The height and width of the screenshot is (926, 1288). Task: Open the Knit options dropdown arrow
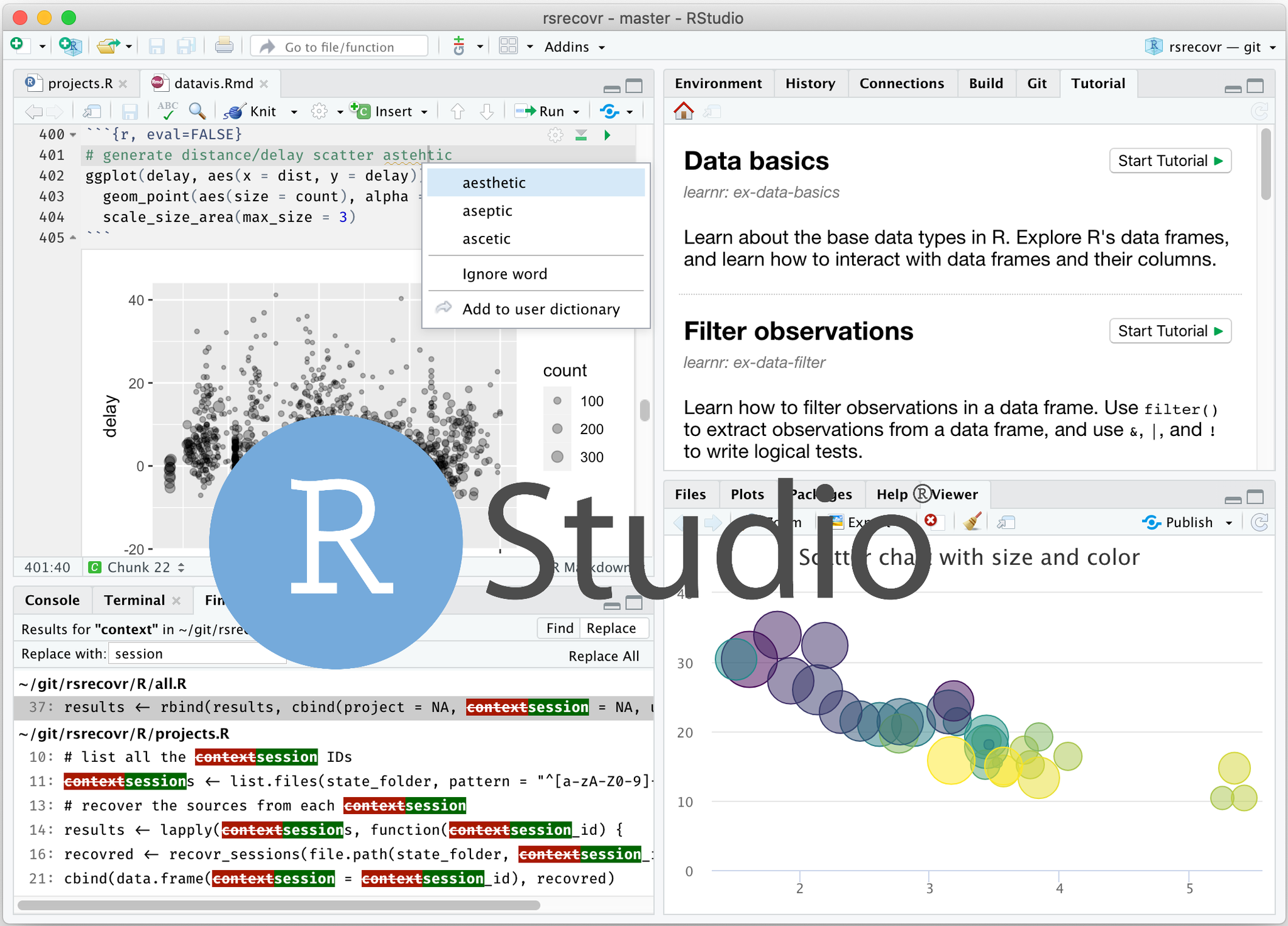point(294,112)
